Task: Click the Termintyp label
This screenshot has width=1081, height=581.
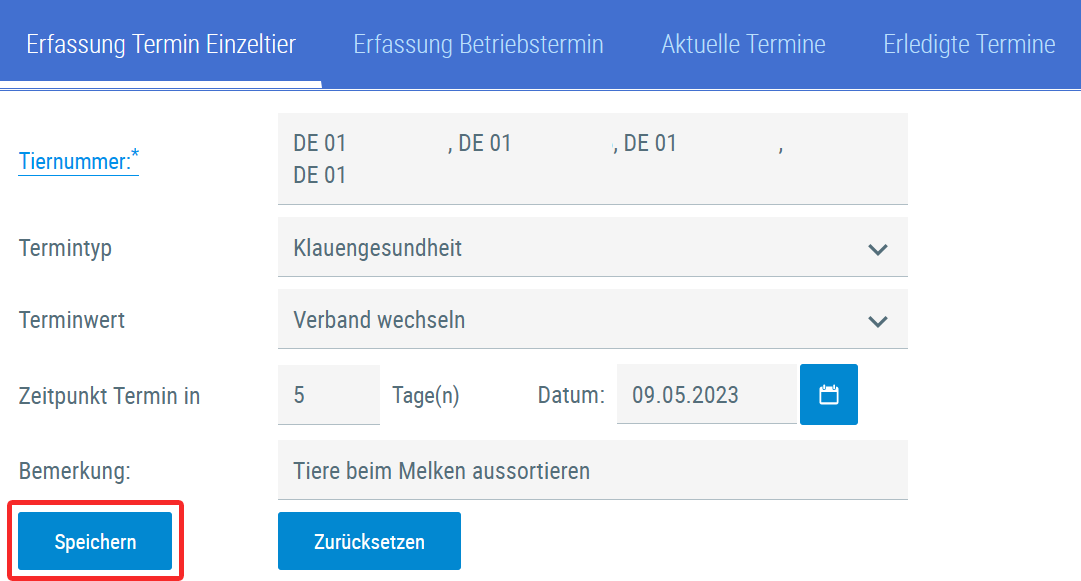Action: pos(65,248)
